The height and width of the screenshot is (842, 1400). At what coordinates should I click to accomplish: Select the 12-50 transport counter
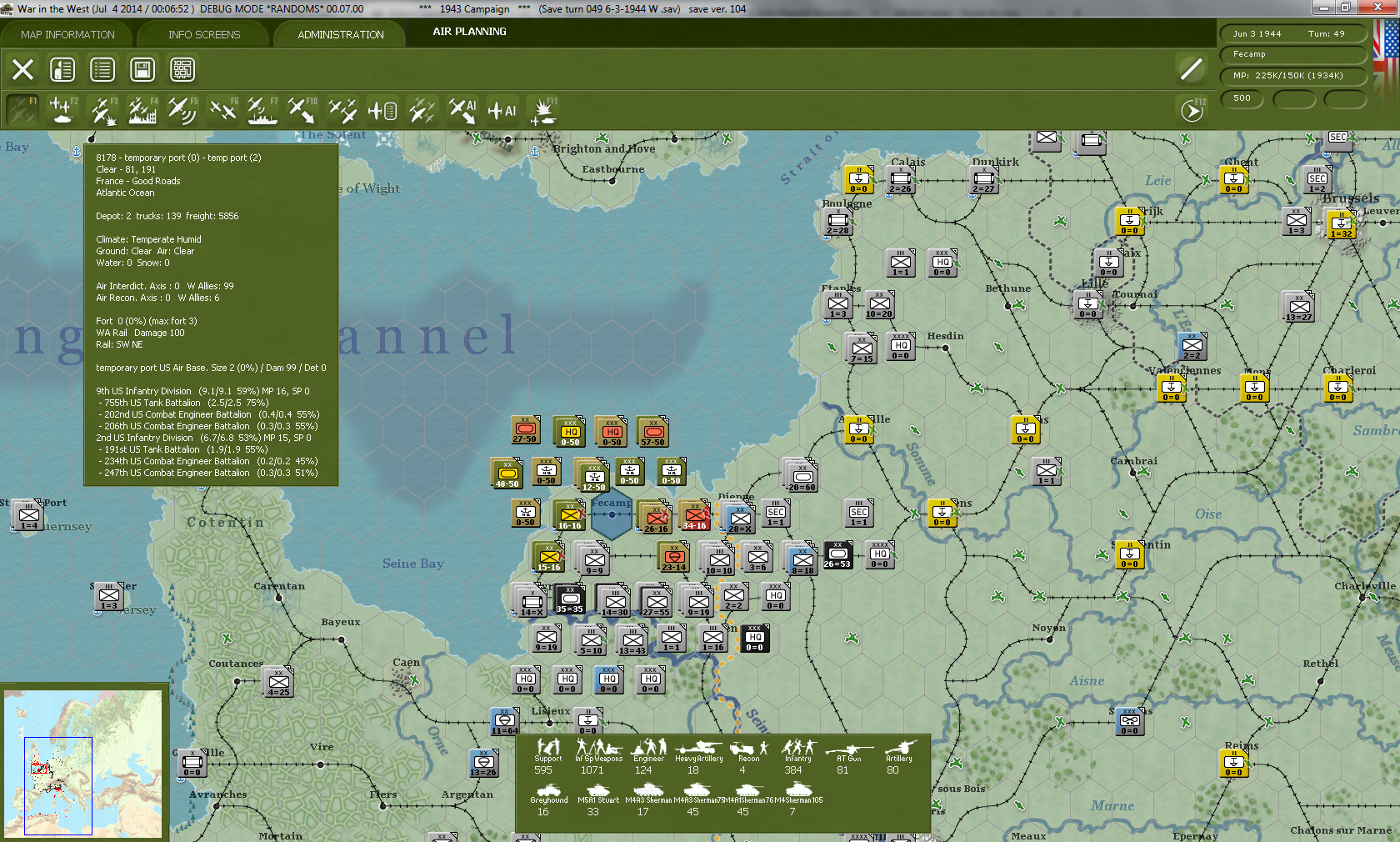tap(593, 476)
